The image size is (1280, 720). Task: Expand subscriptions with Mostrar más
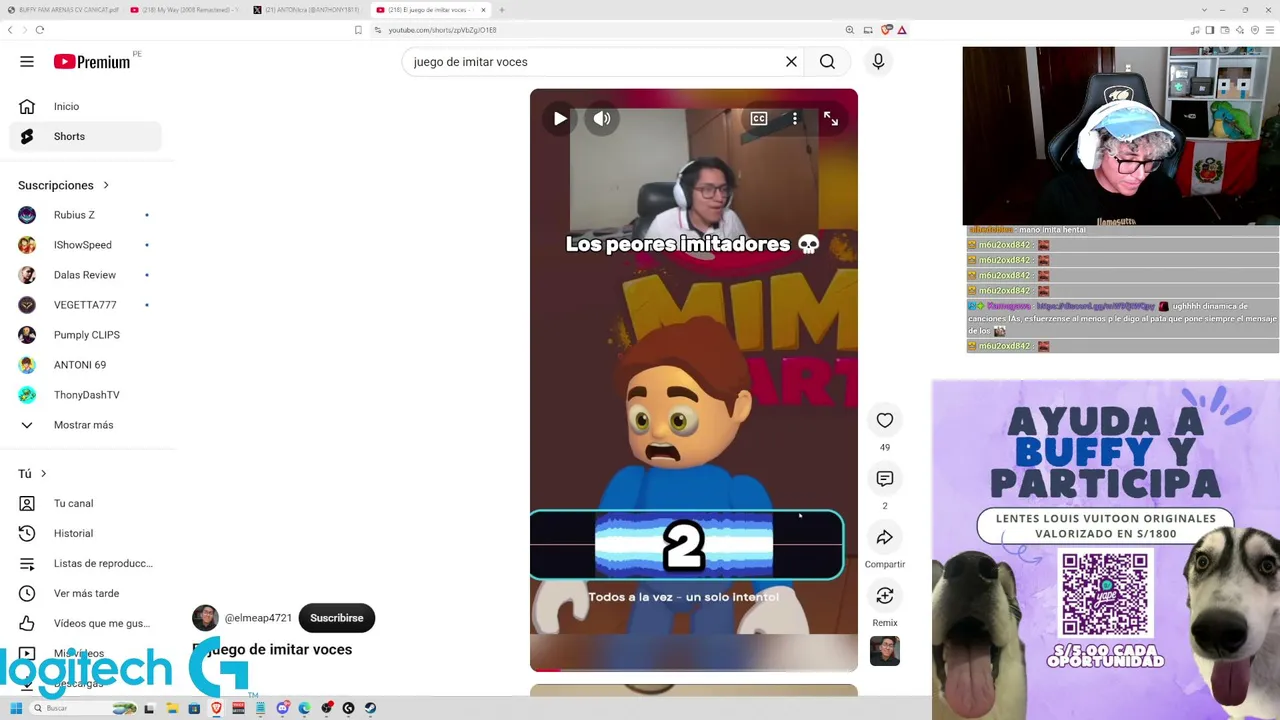point(86,425)
